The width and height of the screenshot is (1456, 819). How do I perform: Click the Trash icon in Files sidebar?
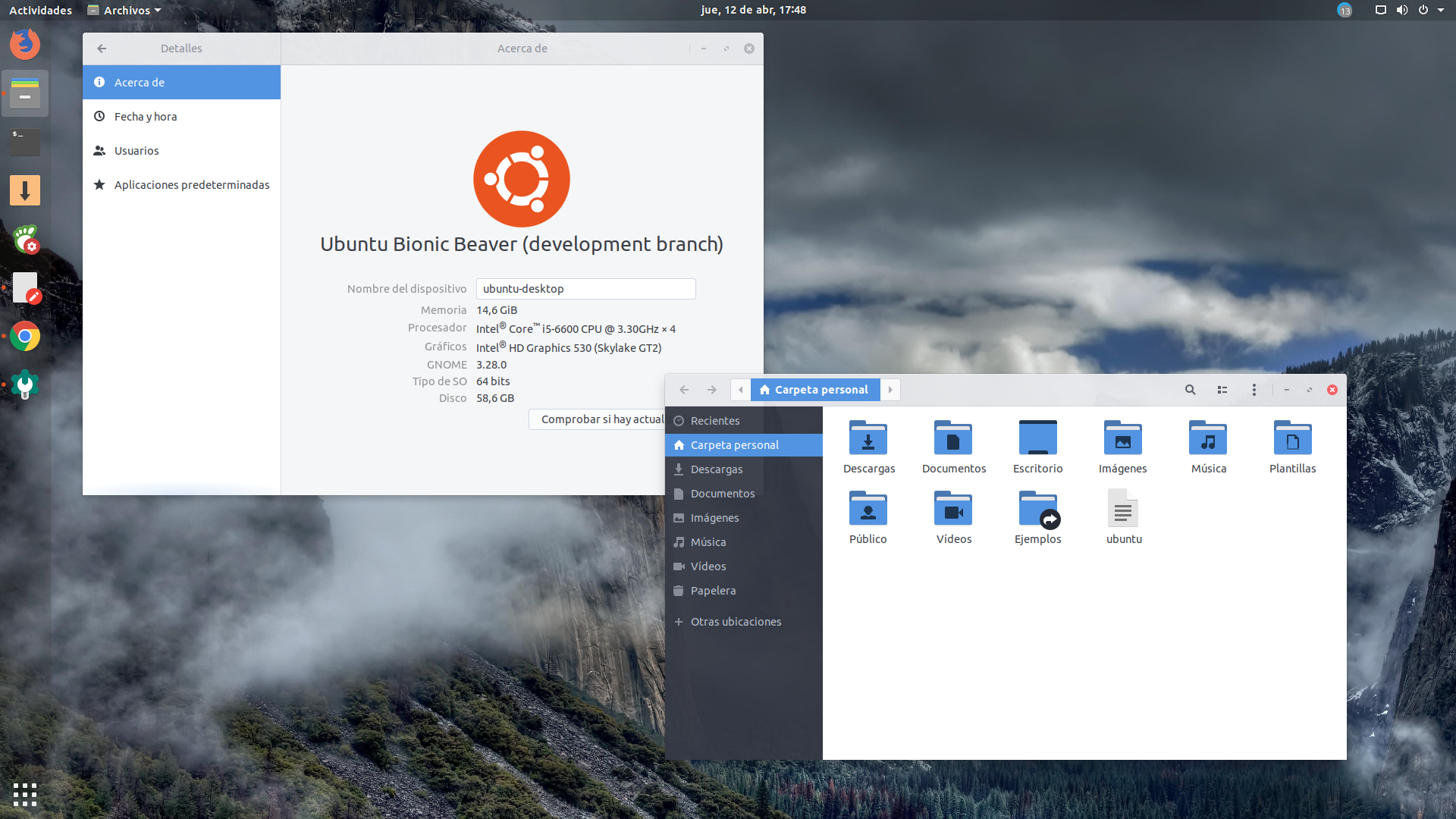click(x=712, y=590)
